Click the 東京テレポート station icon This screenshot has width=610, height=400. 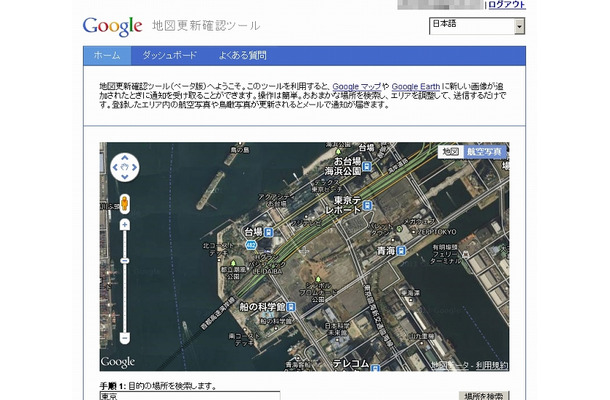tap(368, 205)
